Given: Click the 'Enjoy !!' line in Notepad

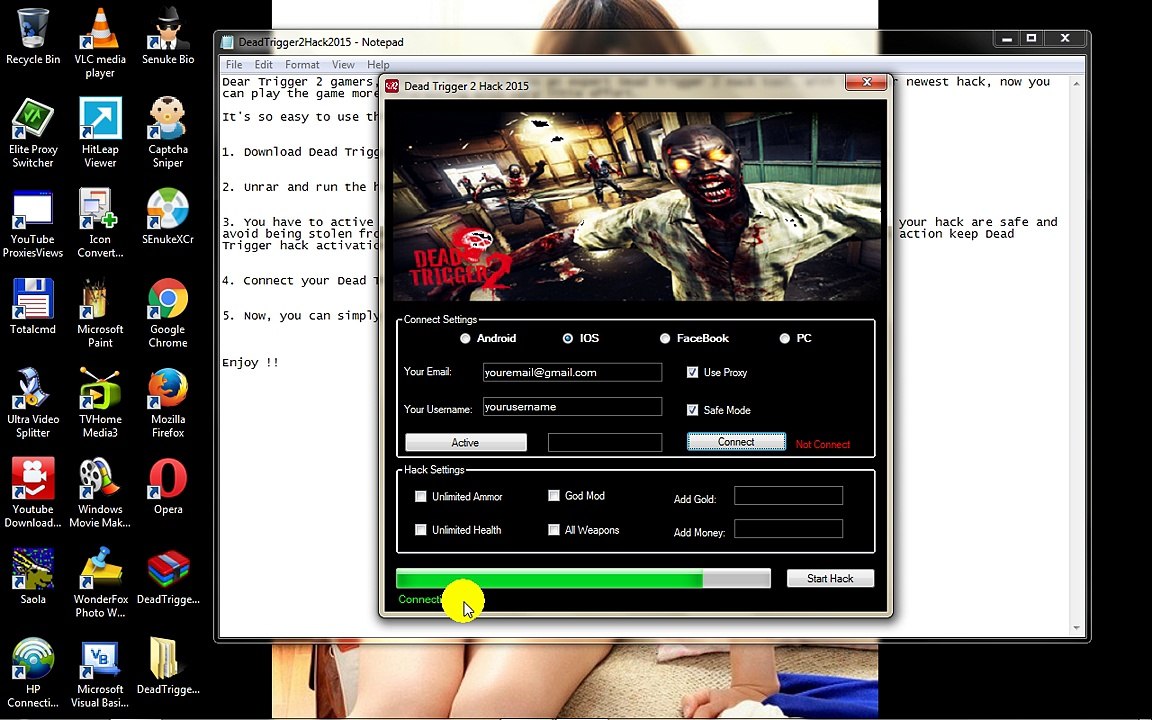Looking at the screenshot, I should [251, 363].
